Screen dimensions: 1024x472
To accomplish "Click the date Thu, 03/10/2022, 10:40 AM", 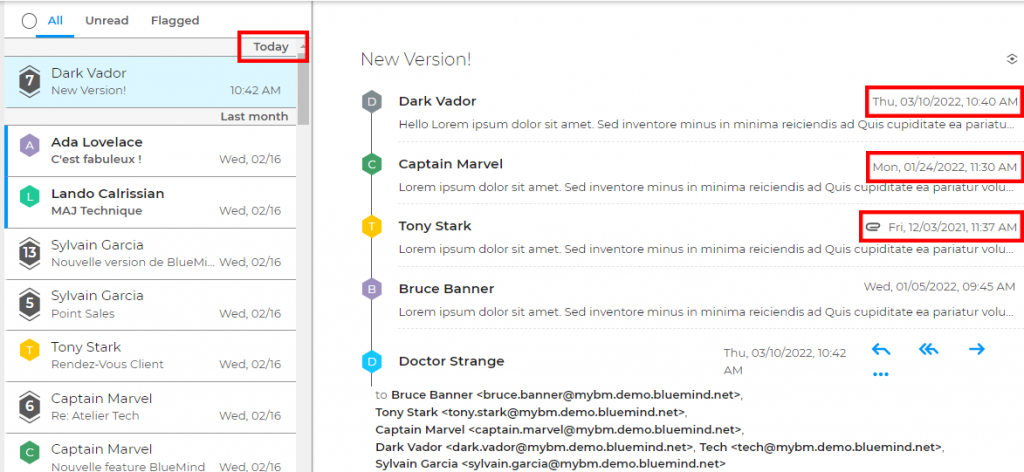I will pos(945,102).
